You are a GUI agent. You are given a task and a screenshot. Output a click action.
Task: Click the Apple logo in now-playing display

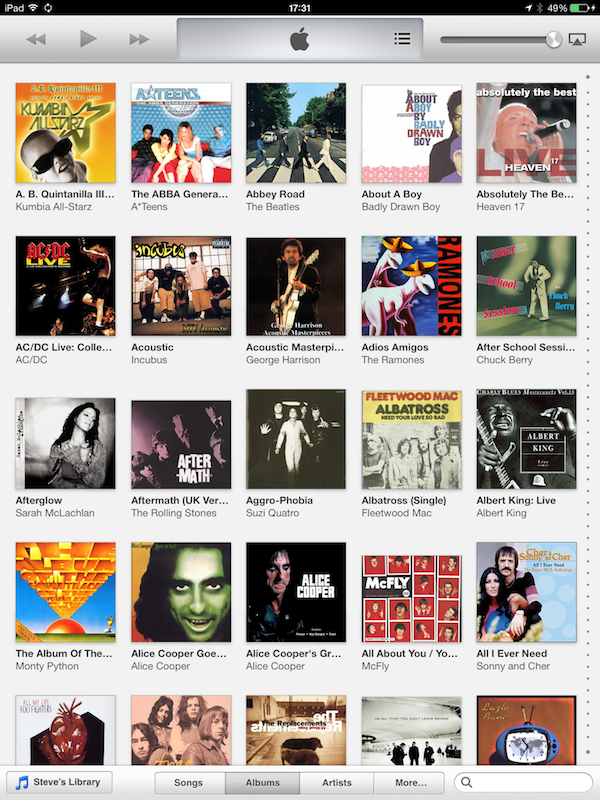click(x=299, y=39)
